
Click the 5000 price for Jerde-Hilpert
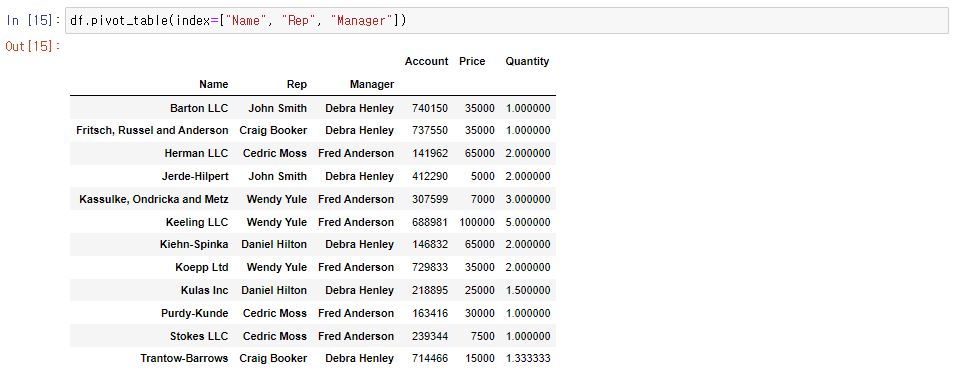coord(483,176)
